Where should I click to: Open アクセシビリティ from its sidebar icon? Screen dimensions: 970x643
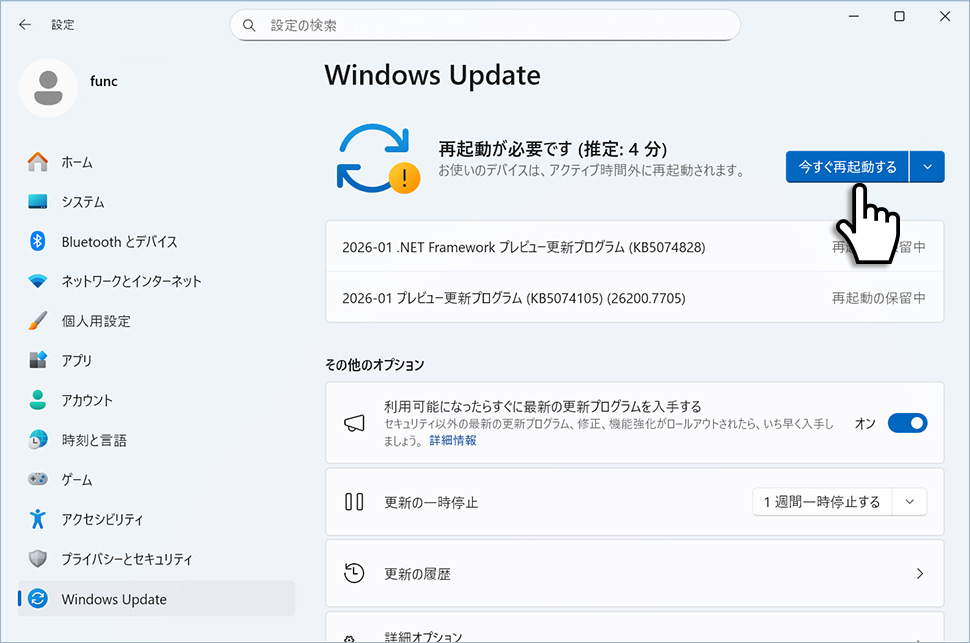click(38, 519)
